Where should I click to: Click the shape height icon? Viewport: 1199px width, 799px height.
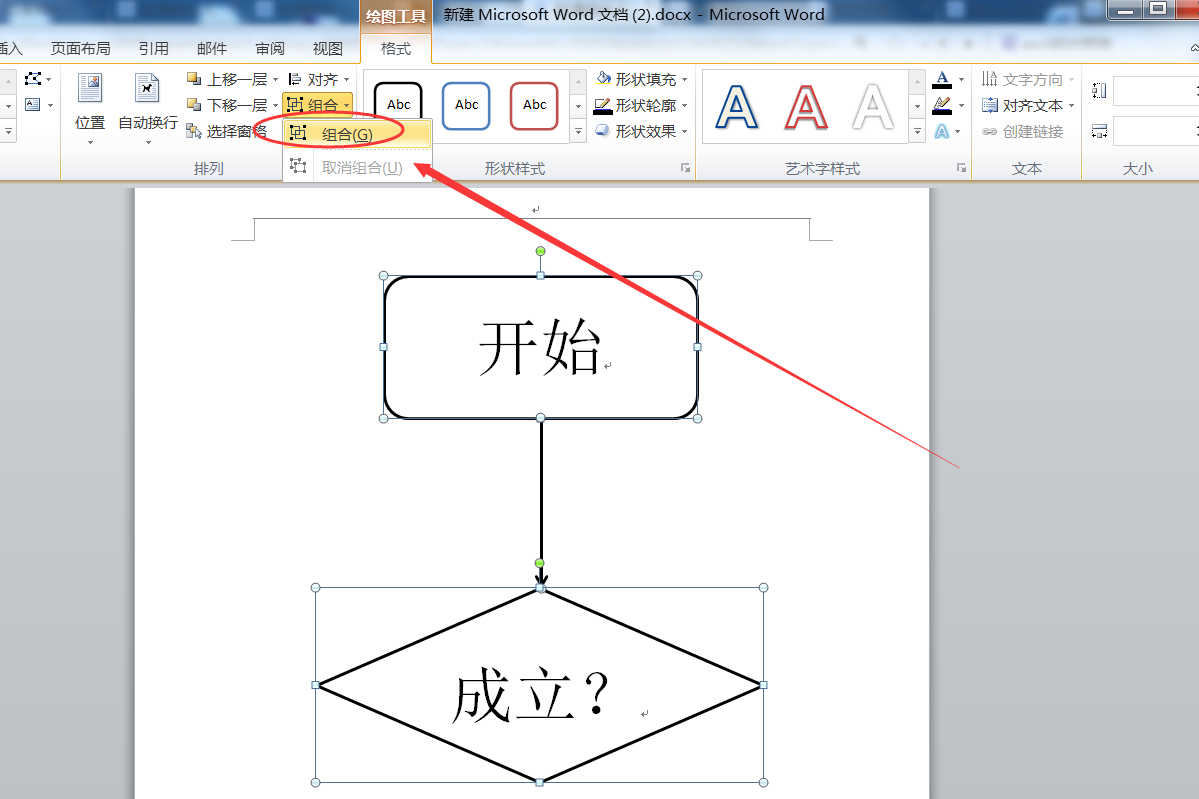[1100, 91]
